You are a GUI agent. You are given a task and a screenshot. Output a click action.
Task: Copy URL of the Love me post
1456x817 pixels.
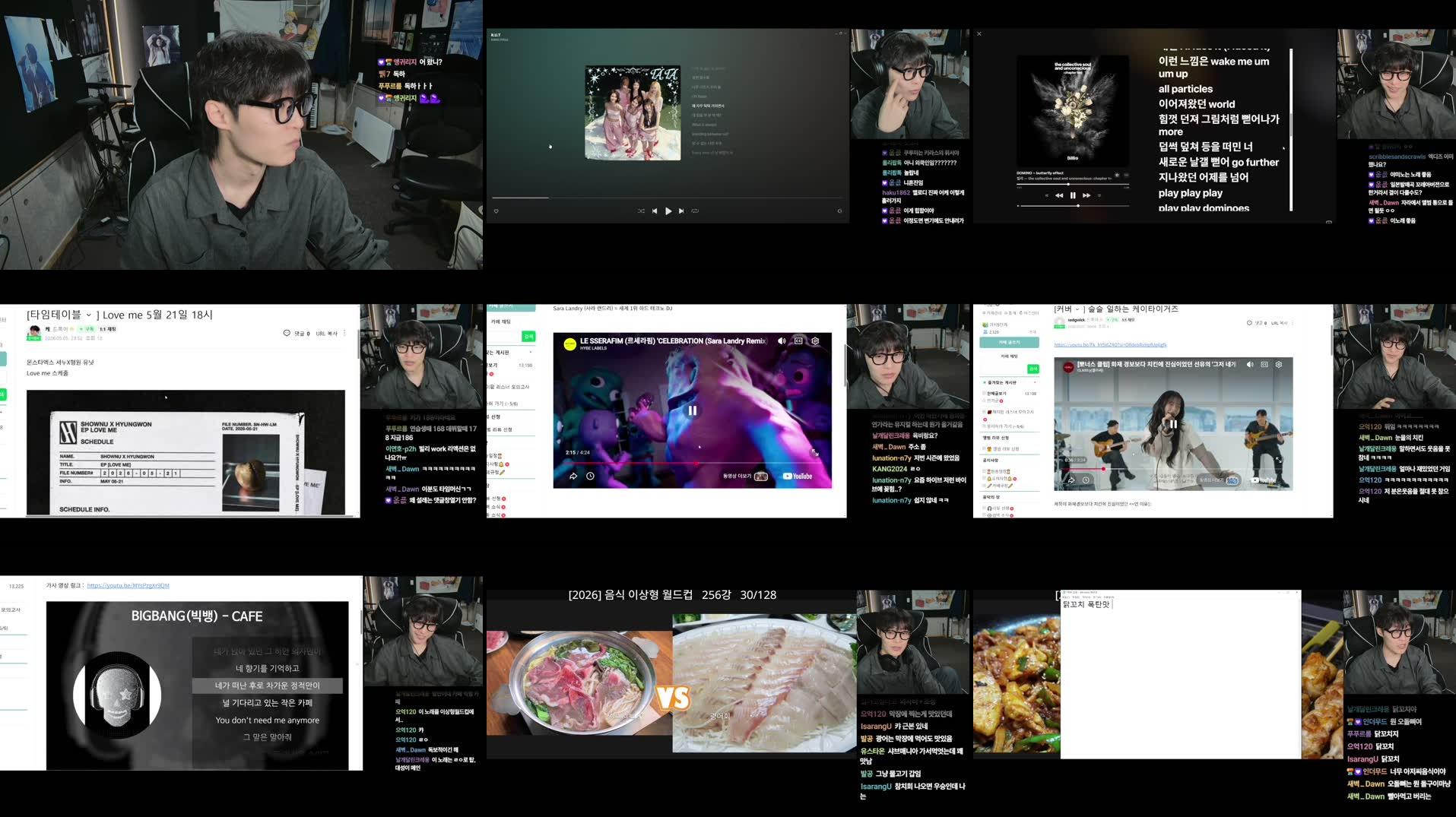[x=326, y=333]
